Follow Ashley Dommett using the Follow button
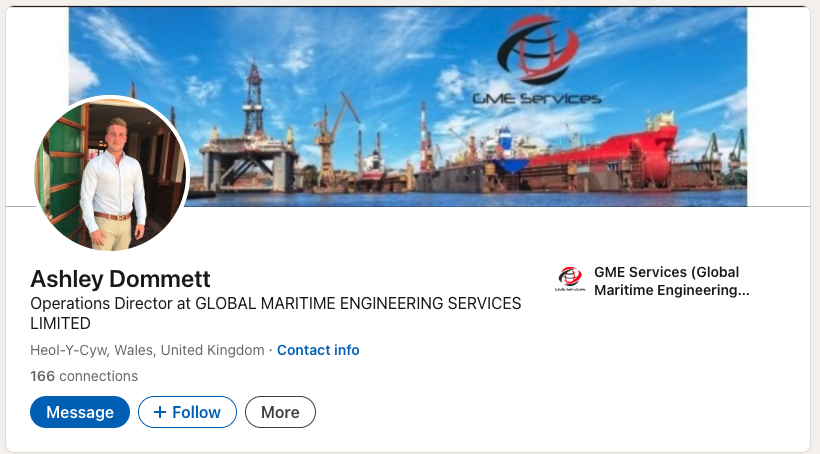Image resolution: width=820 pixels, height=454 pixels. coord(187,412)
